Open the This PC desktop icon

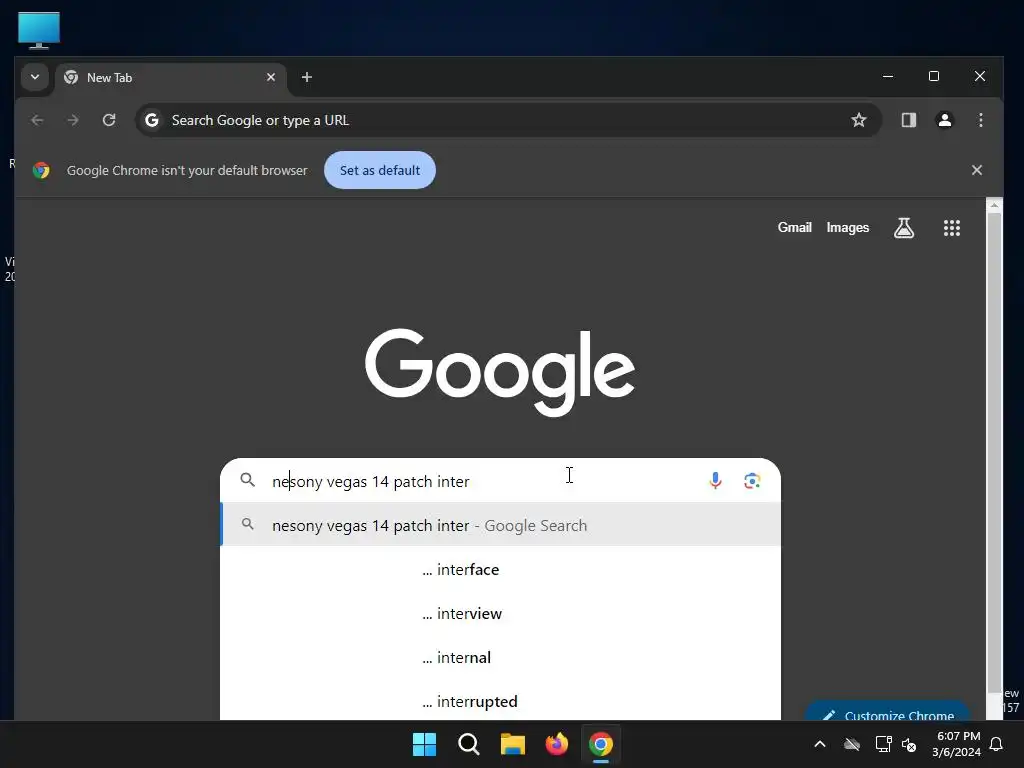pos(39,30)
